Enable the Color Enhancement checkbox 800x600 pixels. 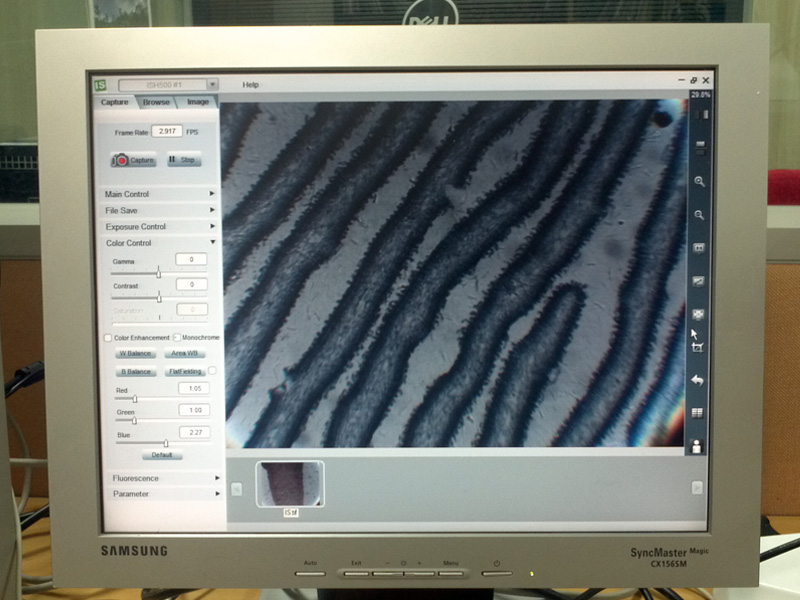coord(109,338)
